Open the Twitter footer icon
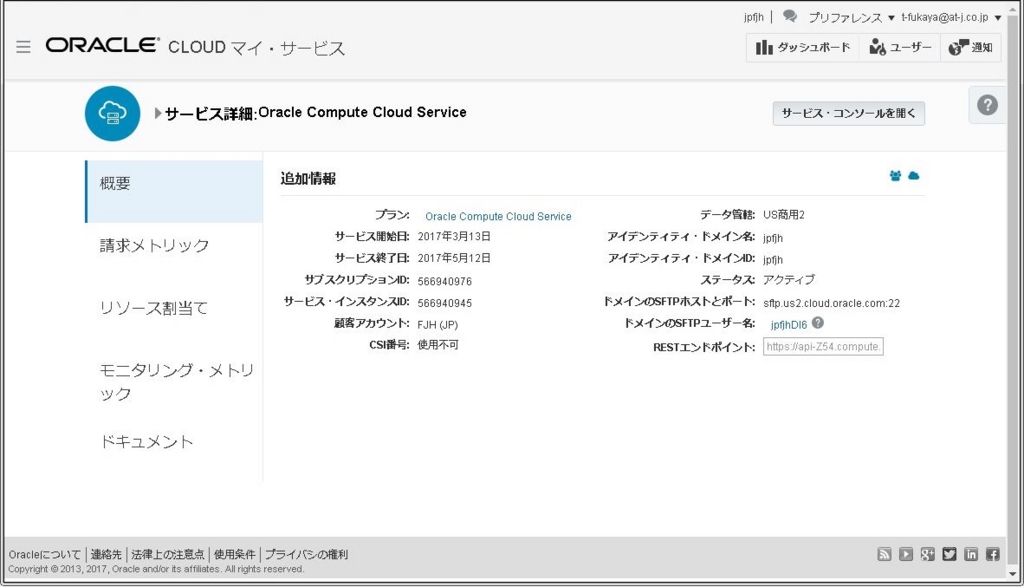The image size is (1024, 587). pos(950,554)
